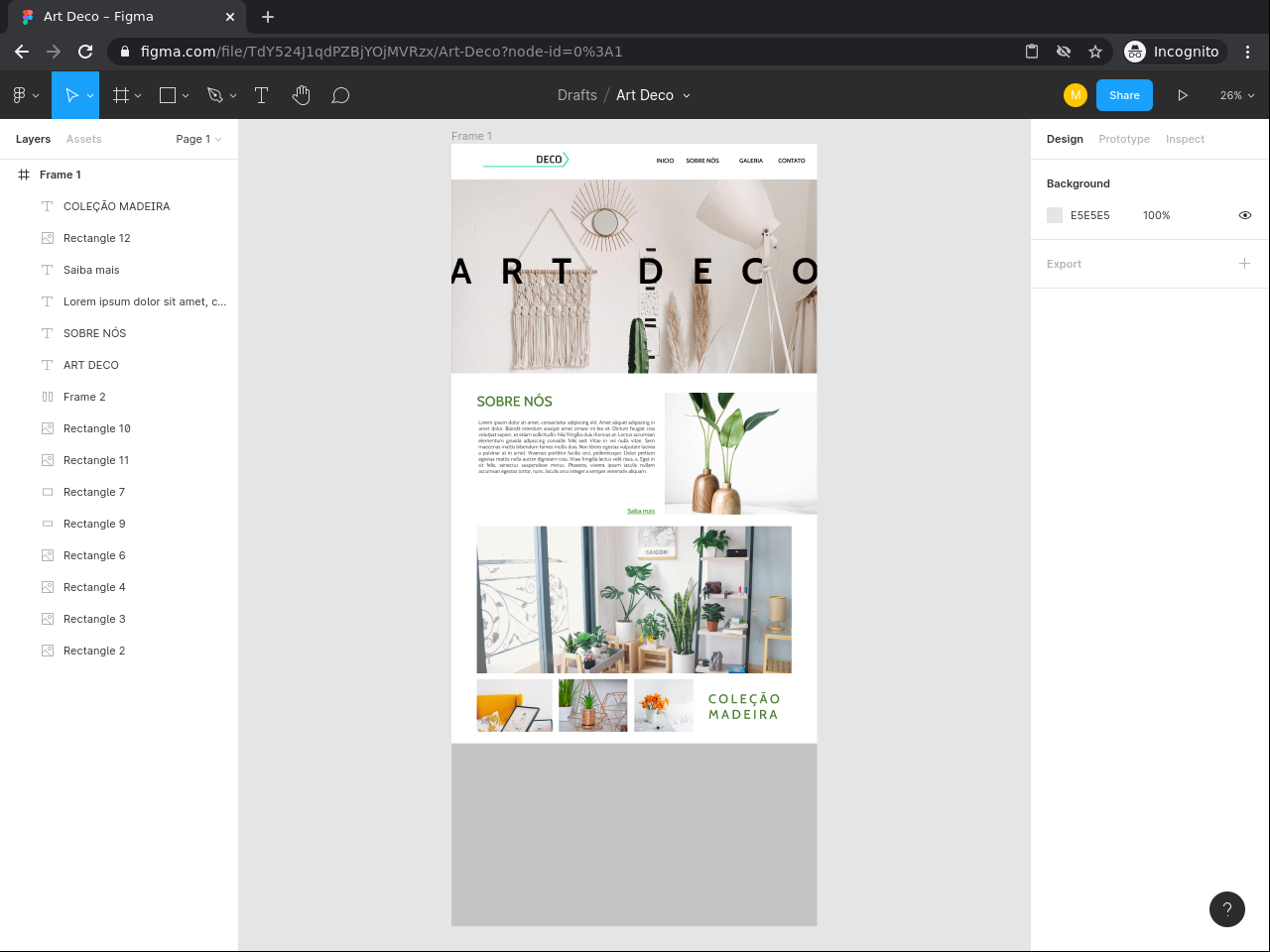Click the clipboard icon in address bar
This screenshot has height=952, width=1270.
[x=1032, y=52]
